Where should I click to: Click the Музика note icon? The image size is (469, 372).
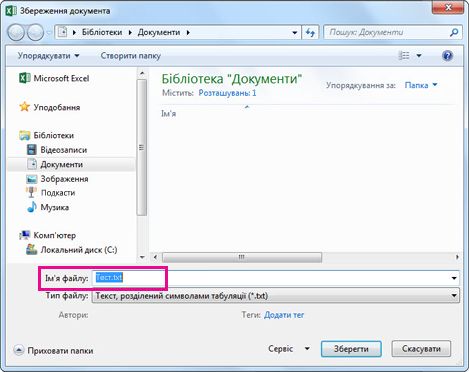(x=32, y=207)
